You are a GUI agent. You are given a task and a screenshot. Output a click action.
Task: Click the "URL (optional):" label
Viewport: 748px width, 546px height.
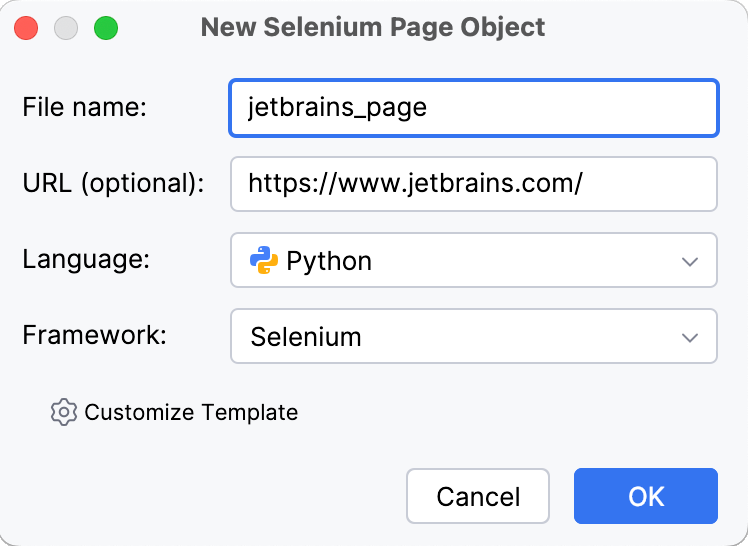click(x=113, y=184)
